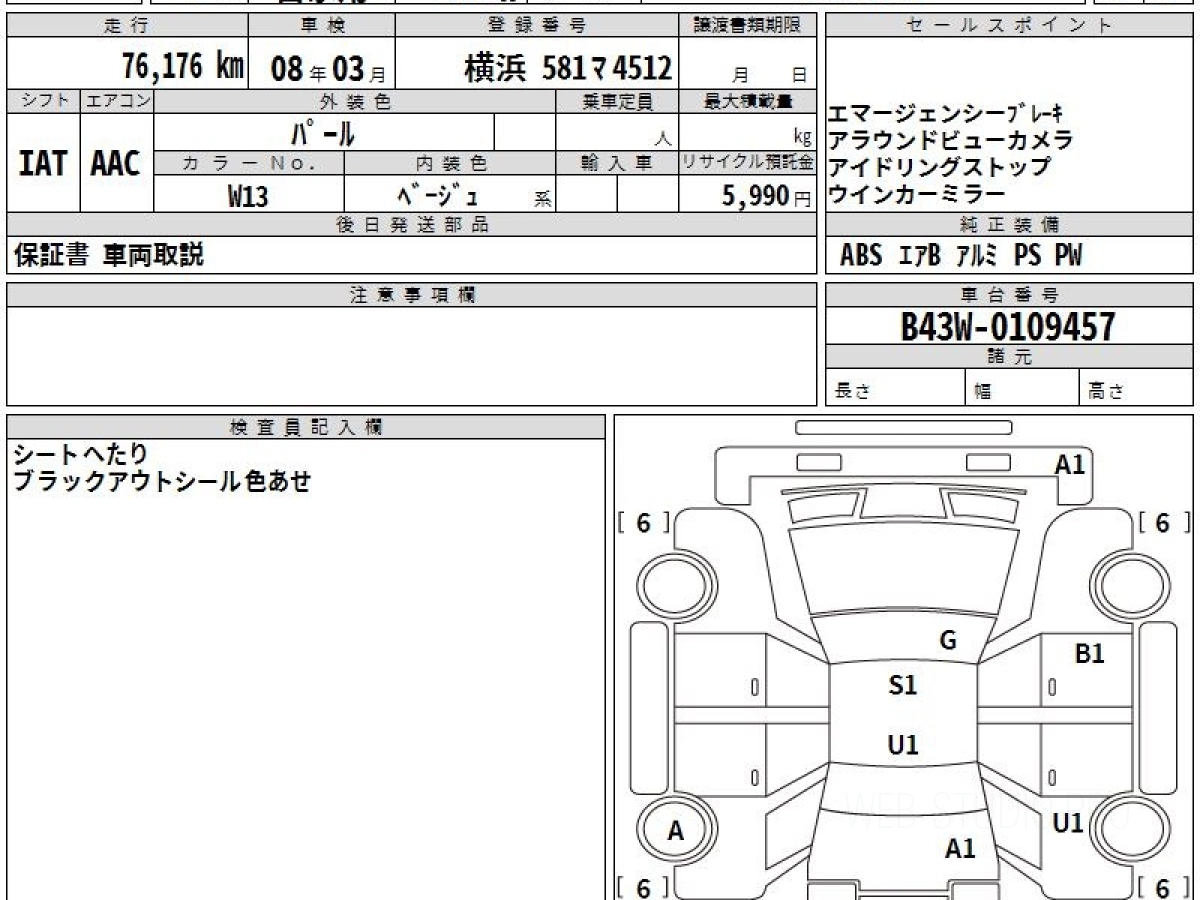The width and height of the screenshot is (1200, 900).
Task: Click the 純正装備 header
Action: [x=1009, y=225]
